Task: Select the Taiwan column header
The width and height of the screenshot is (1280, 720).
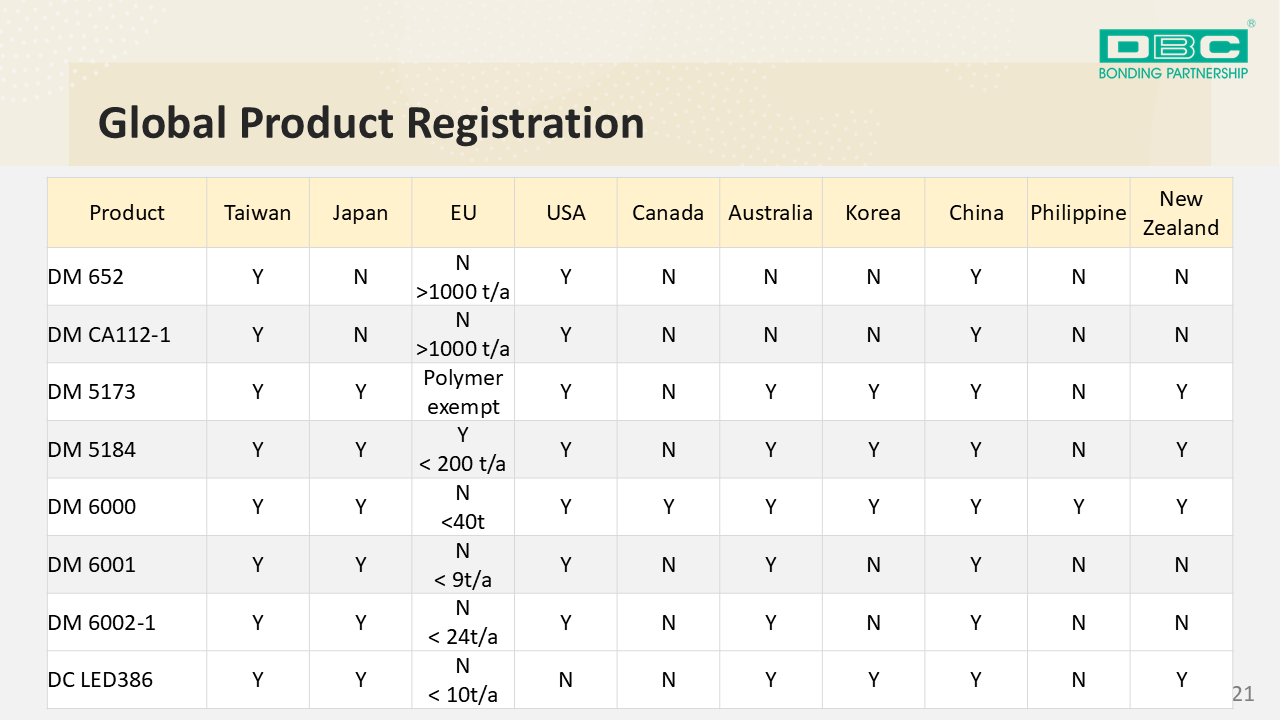Action: 257,213
